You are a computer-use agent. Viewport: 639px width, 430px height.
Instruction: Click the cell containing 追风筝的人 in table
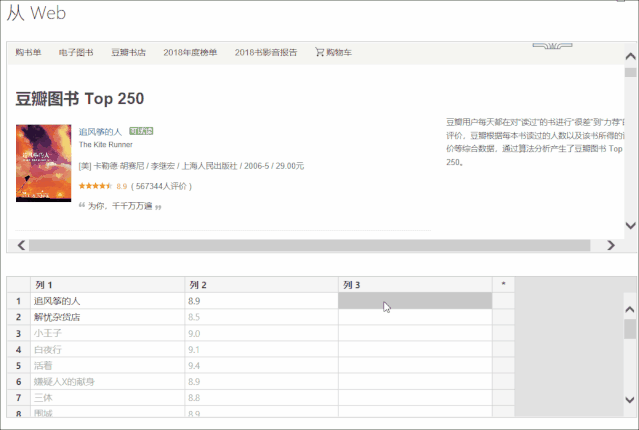(x=108, y=301)
